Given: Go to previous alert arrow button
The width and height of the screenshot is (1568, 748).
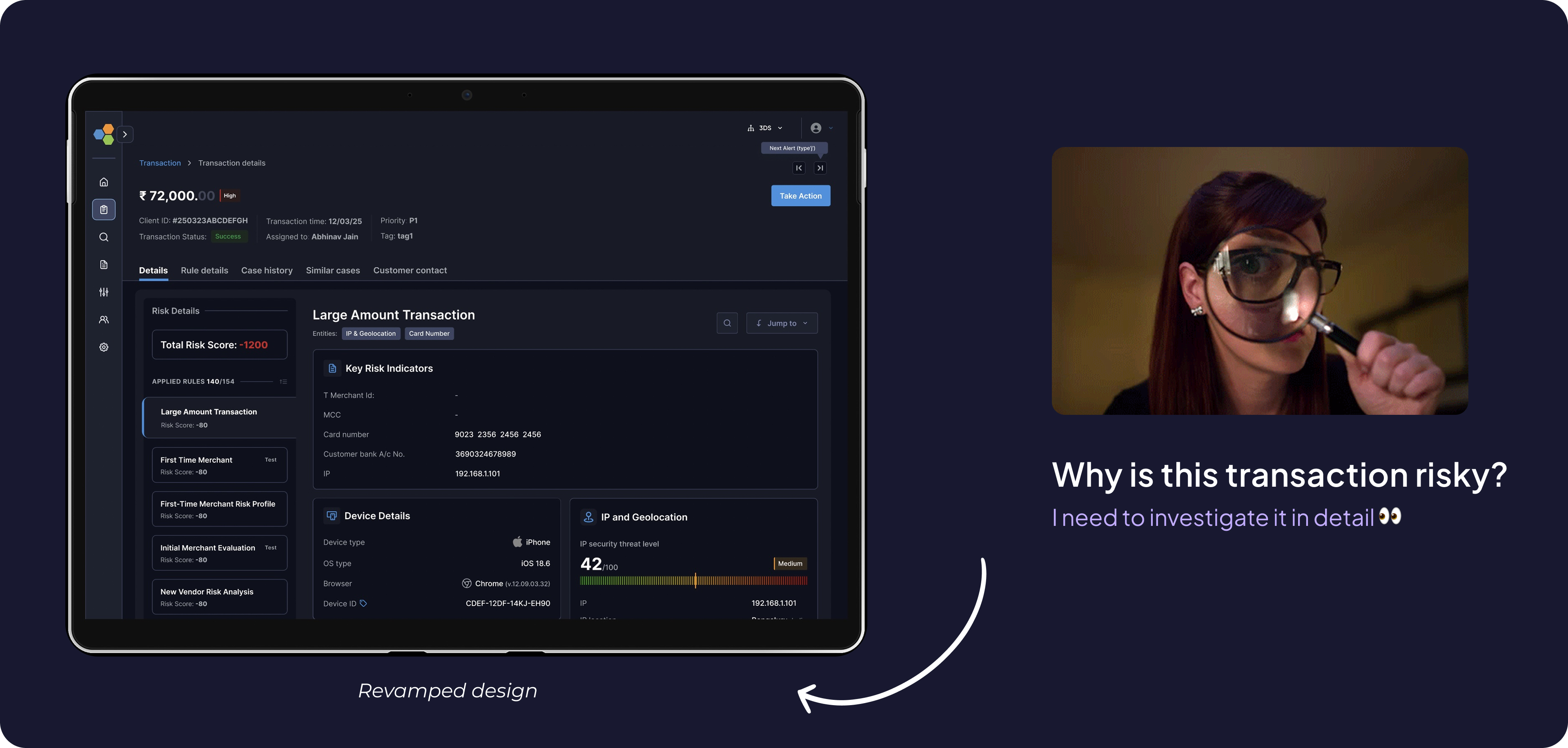Looking at the screenshot, I should click(x=799, y=168).
